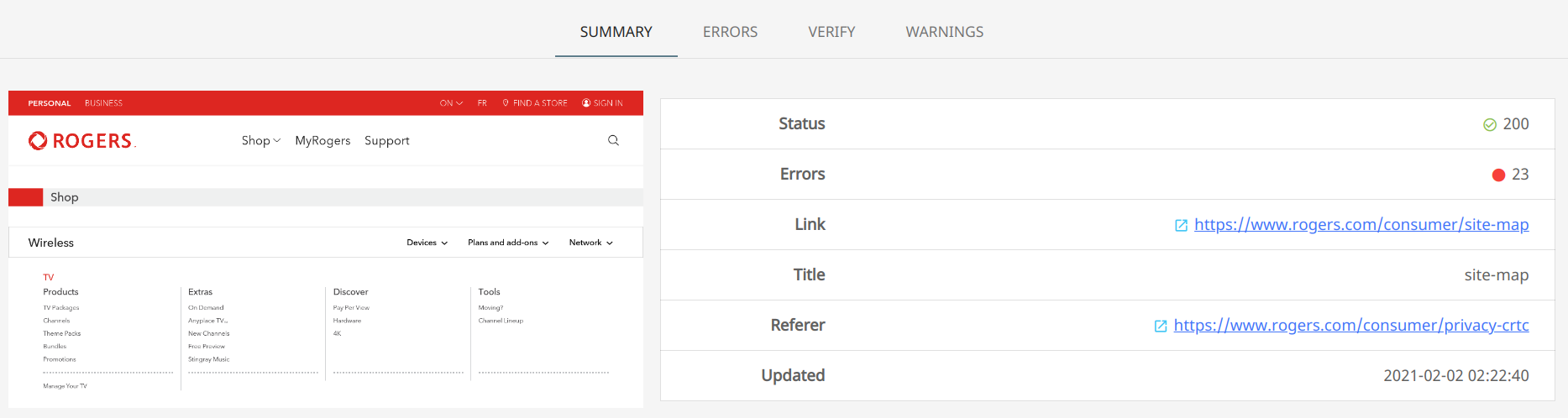This screenshot has height=418, width=1568.
Task: Click Manage Your TV entry
Action: [65, 386]
